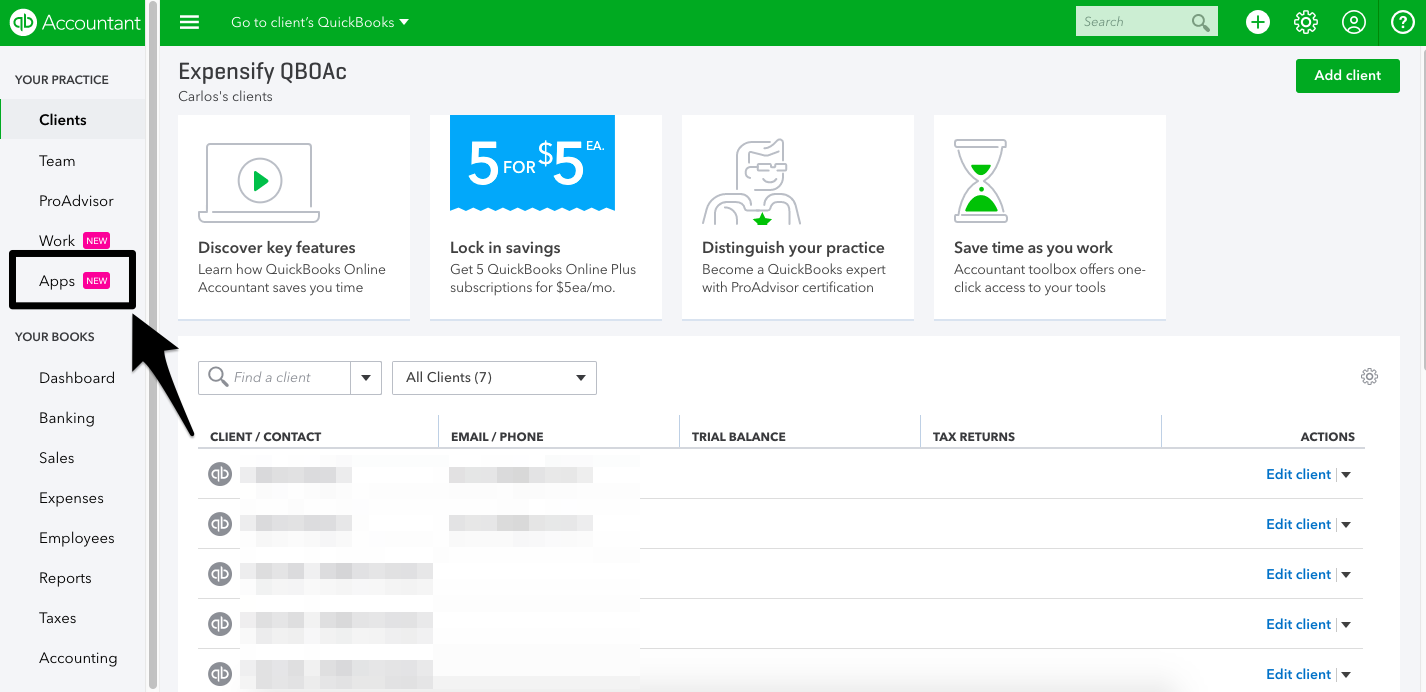Open the Apps sidebar item
Viewport: 1426px width, 692px height.
click(57, 281)
